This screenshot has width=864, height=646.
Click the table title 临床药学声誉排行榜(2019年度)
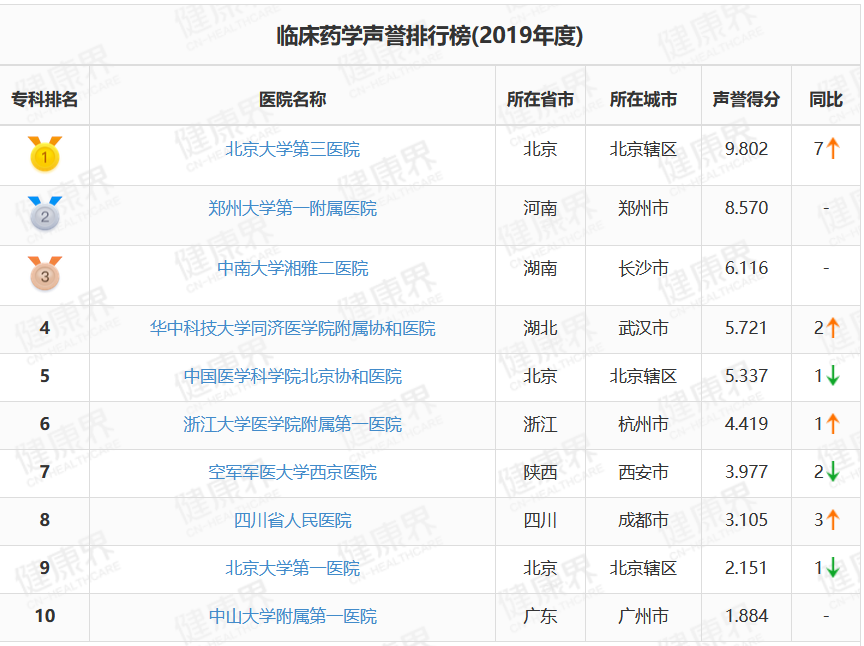click(430, 36)
